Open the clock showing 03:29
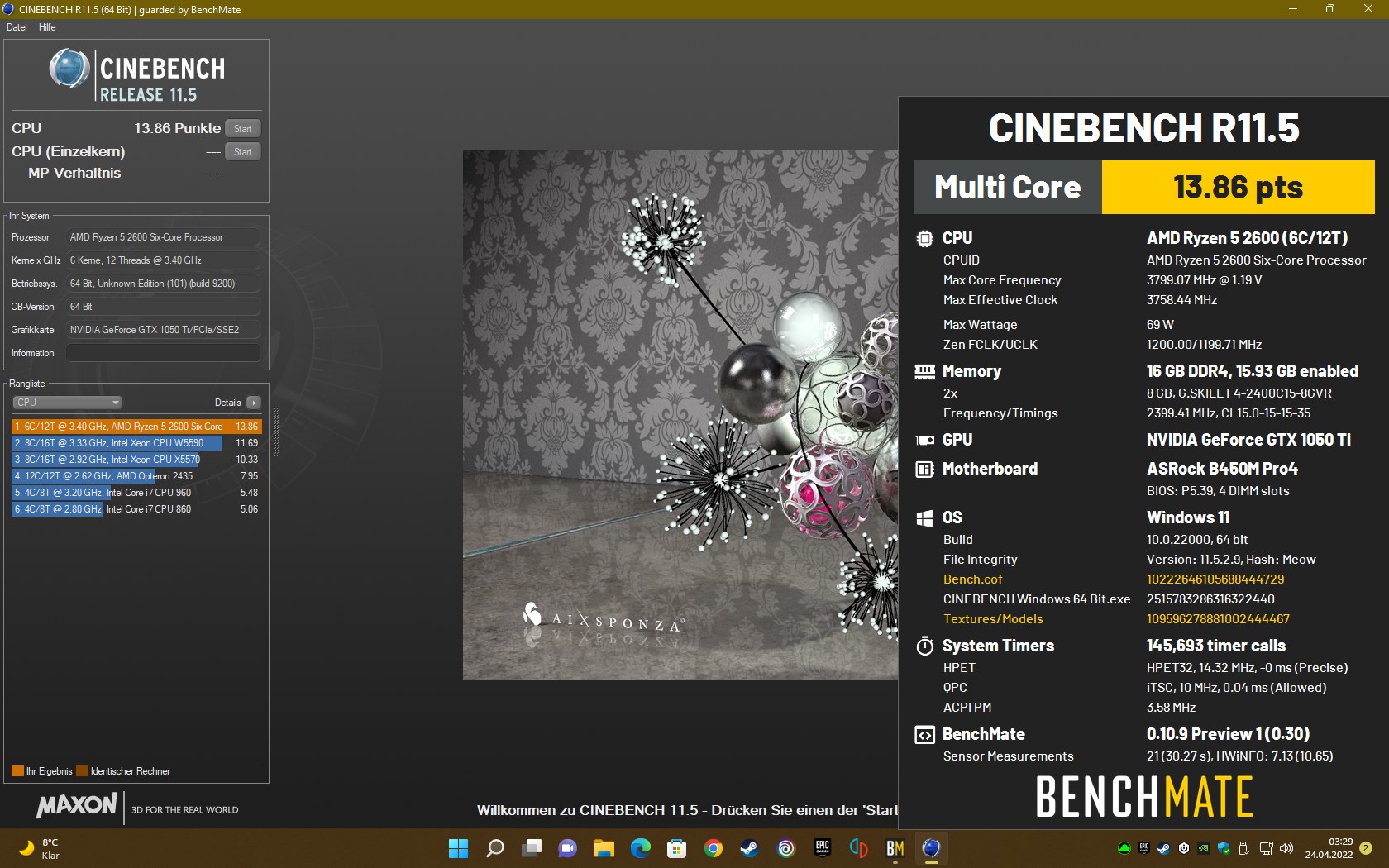The width and height of the screenshot is (1389, 868). pyautogui.click(x=1329, y=848)
